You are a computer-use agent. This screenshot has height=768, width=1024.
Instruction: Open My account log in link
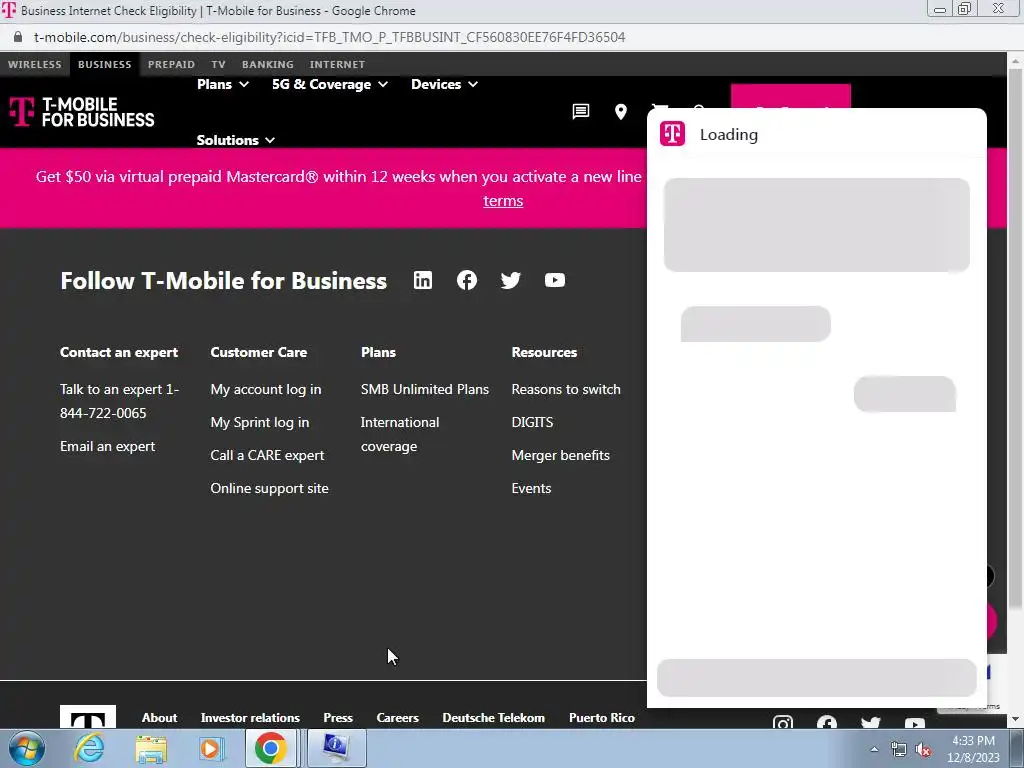[266, 389]
